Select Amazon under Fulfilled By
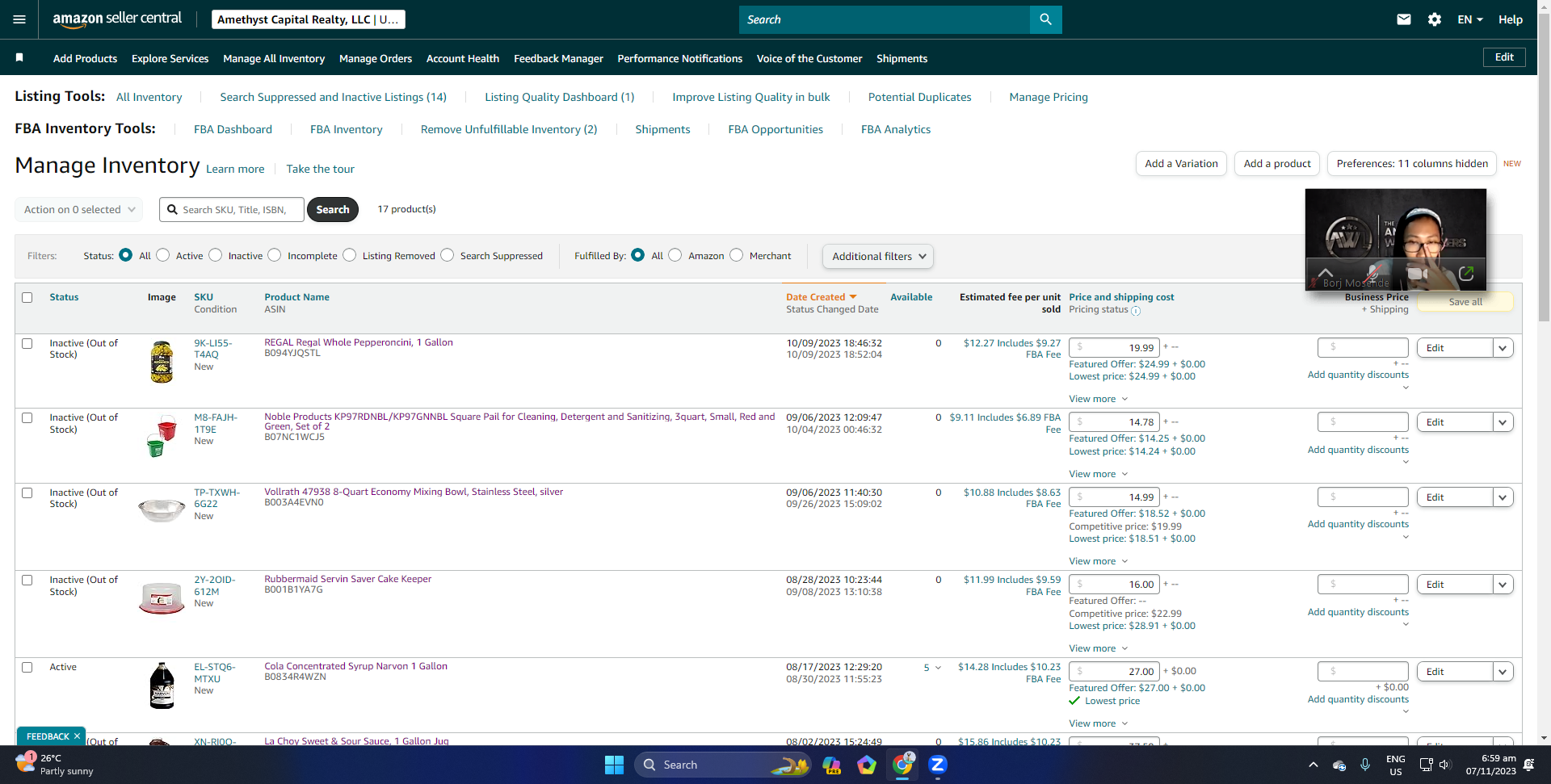This screenshot has width=1551, height=784. coord(675,255)
